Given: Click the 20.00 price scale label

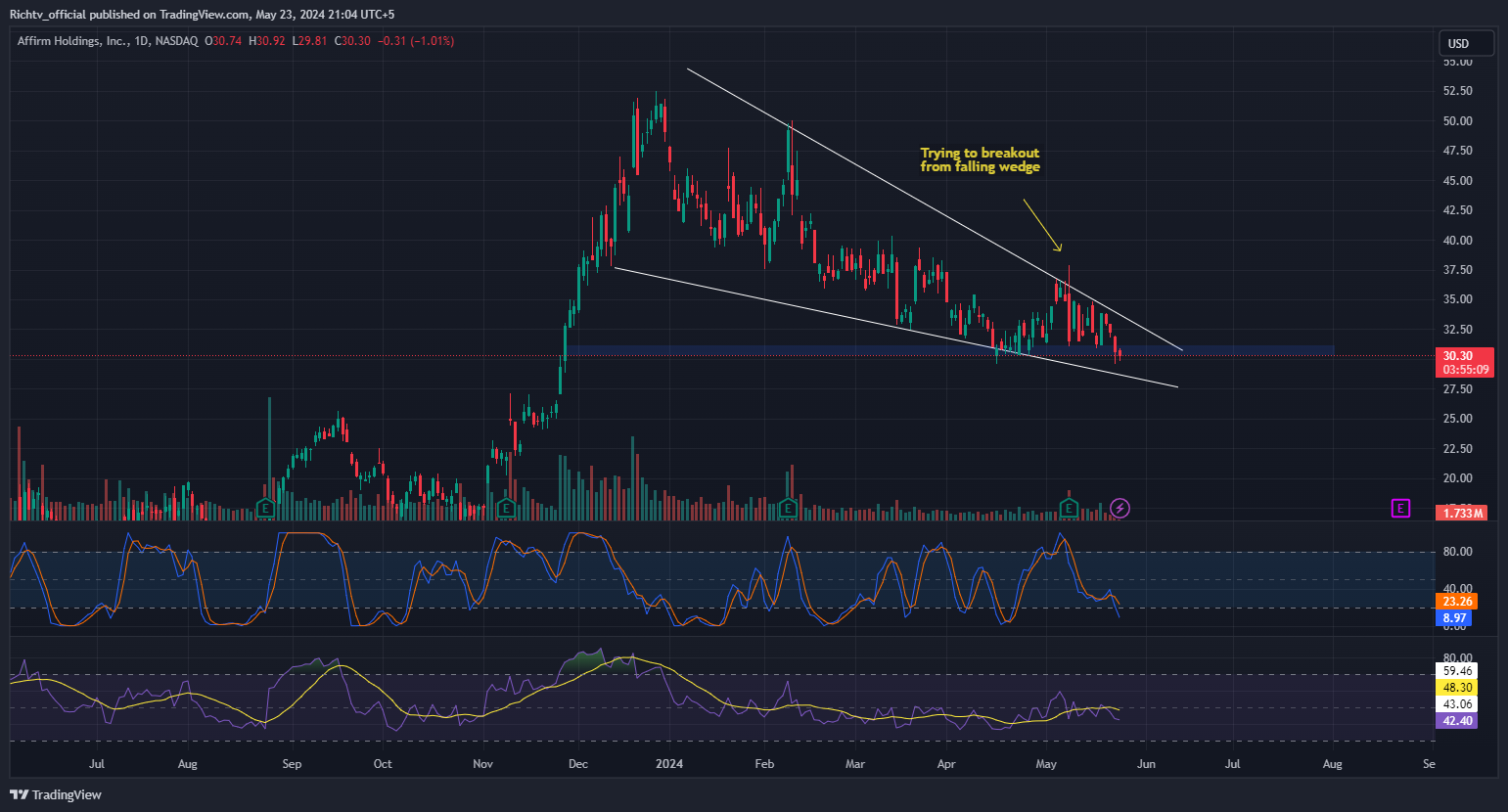Looking at the screenshot, I should (1457, 478).
